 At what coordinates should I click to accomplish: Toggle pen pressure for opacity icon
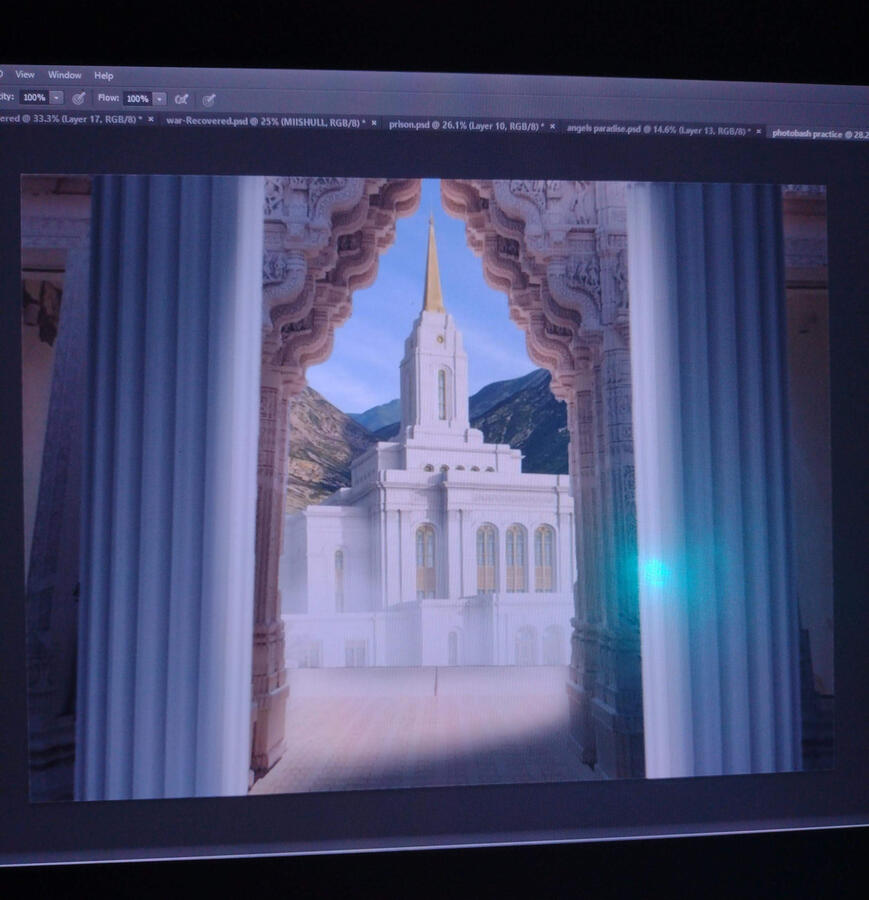point(79,98)
